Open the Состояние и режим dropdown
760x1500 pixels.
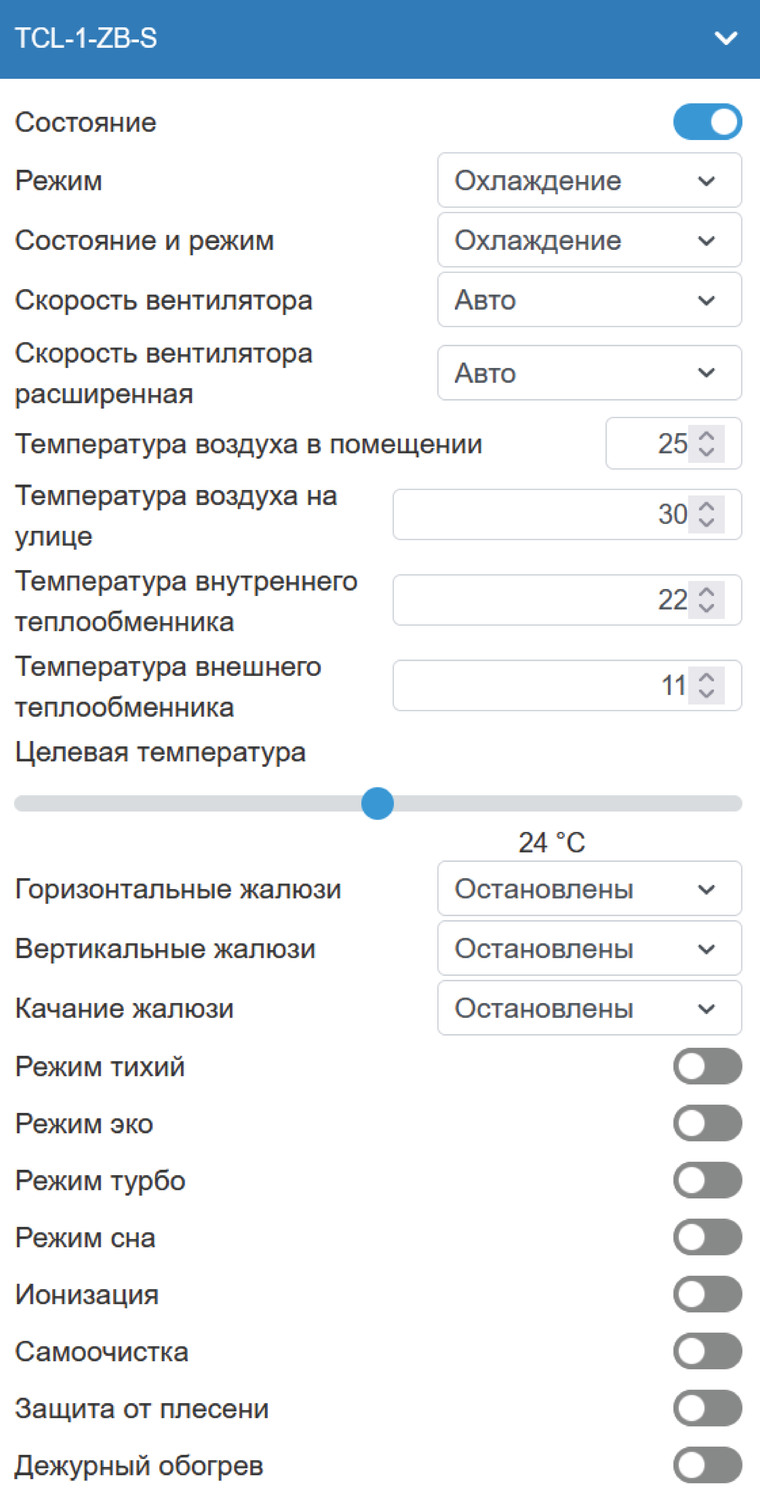[589, 241]
